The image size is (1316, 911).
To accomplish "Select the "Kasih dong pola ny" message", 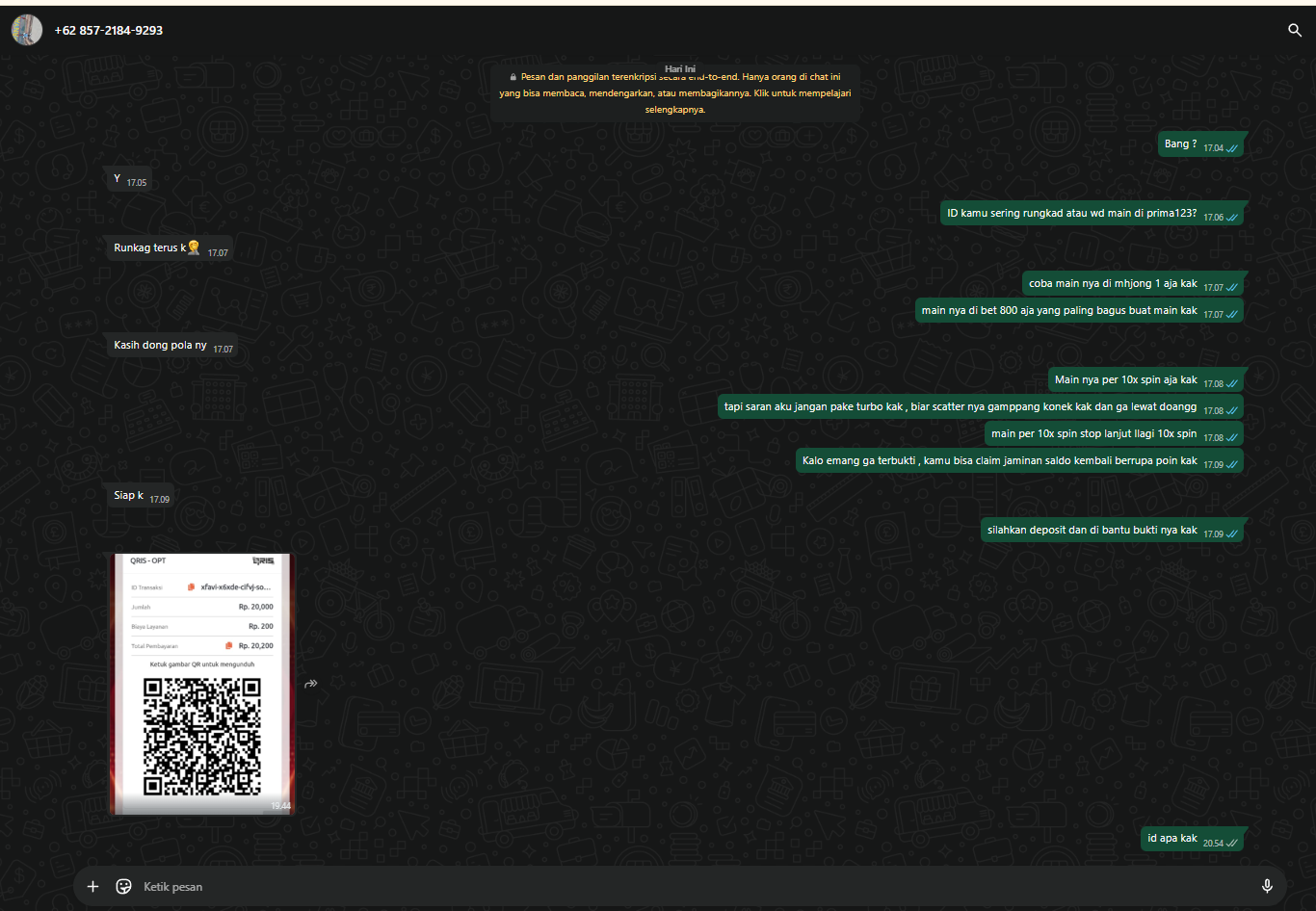I will point(173,346).
